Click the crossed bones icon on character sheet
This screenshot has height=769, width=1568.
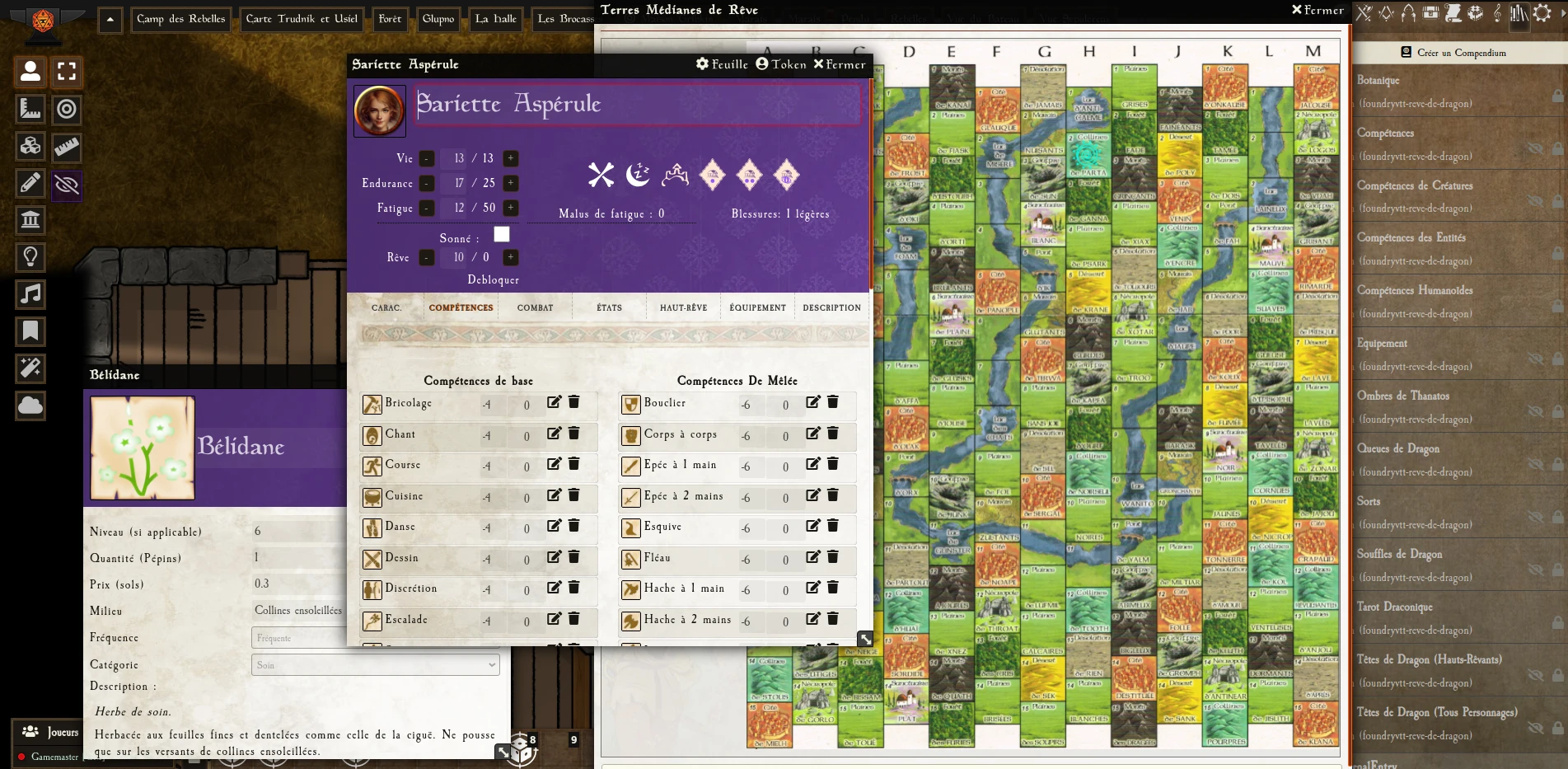point(601,175)
